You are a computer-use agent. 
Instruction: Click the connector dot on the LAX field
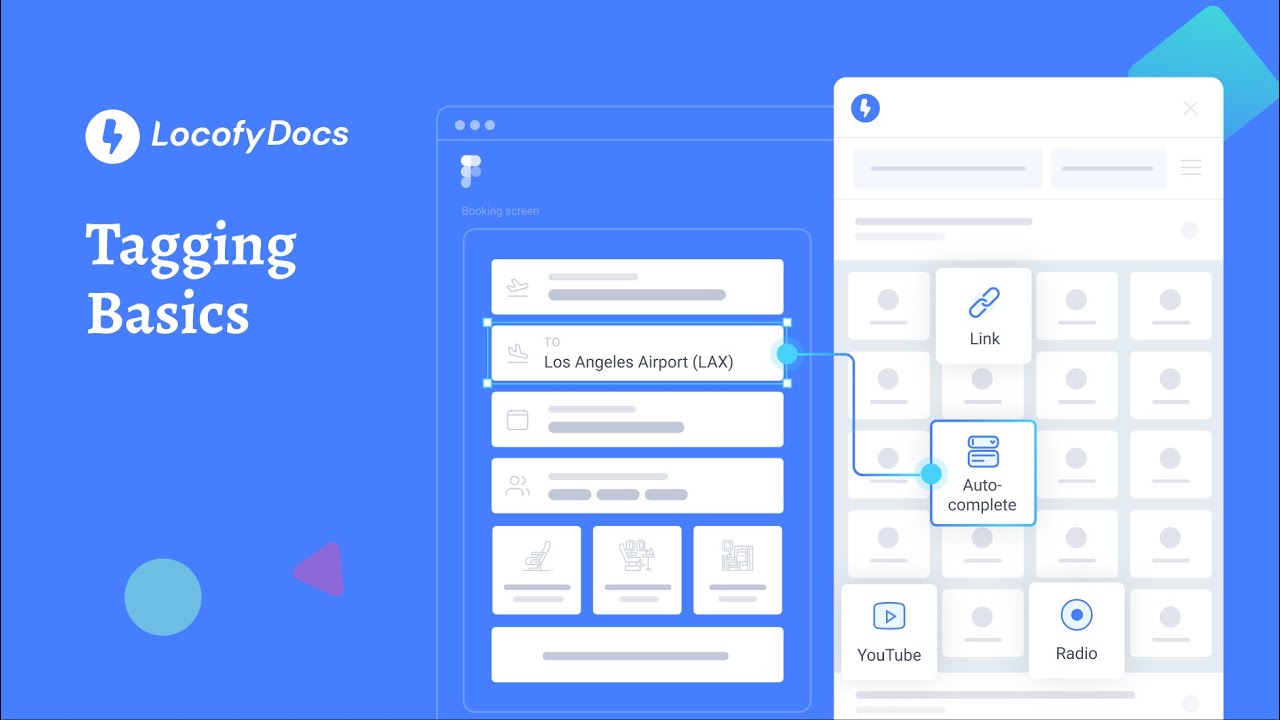point(787,353)
